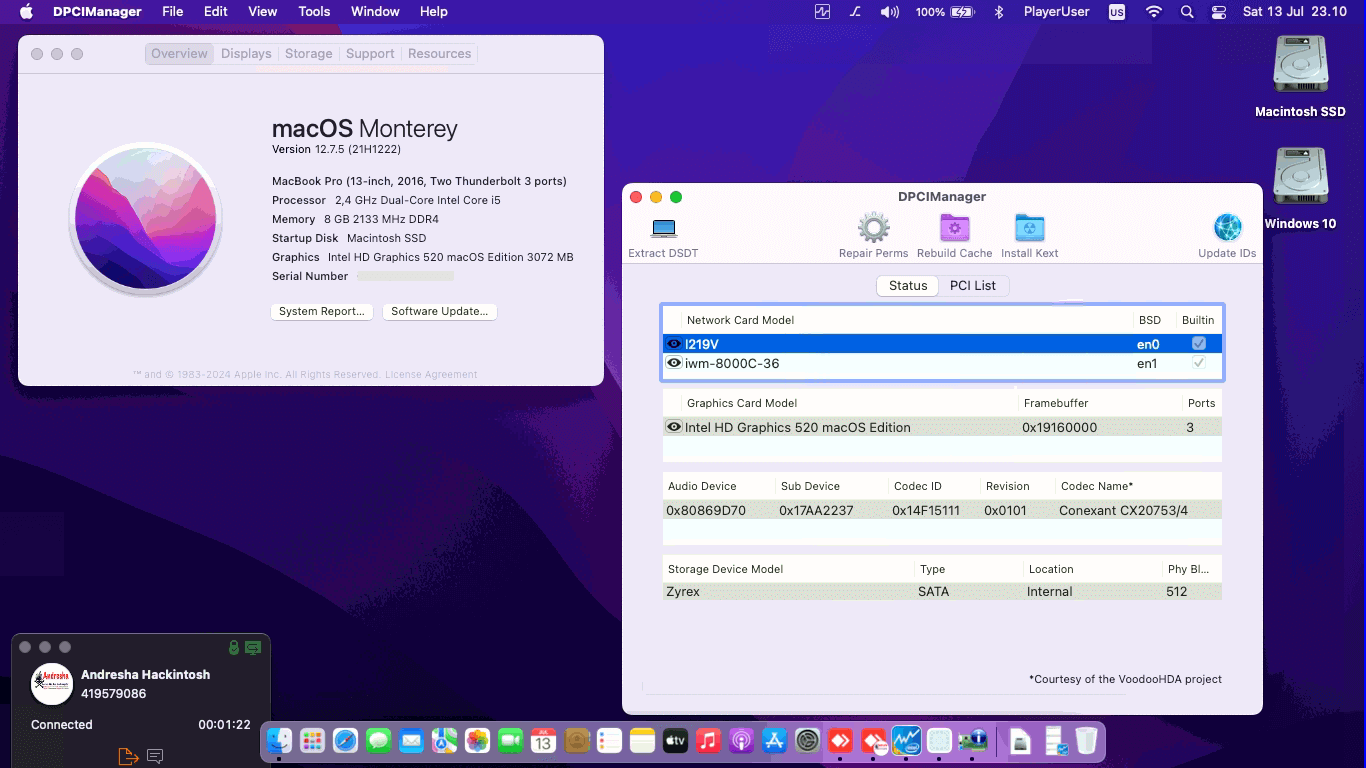The width and height of the screenshot is (1366, 768).
Task: Select the Support tab in About This Mac
Action: tap(370, 54)
